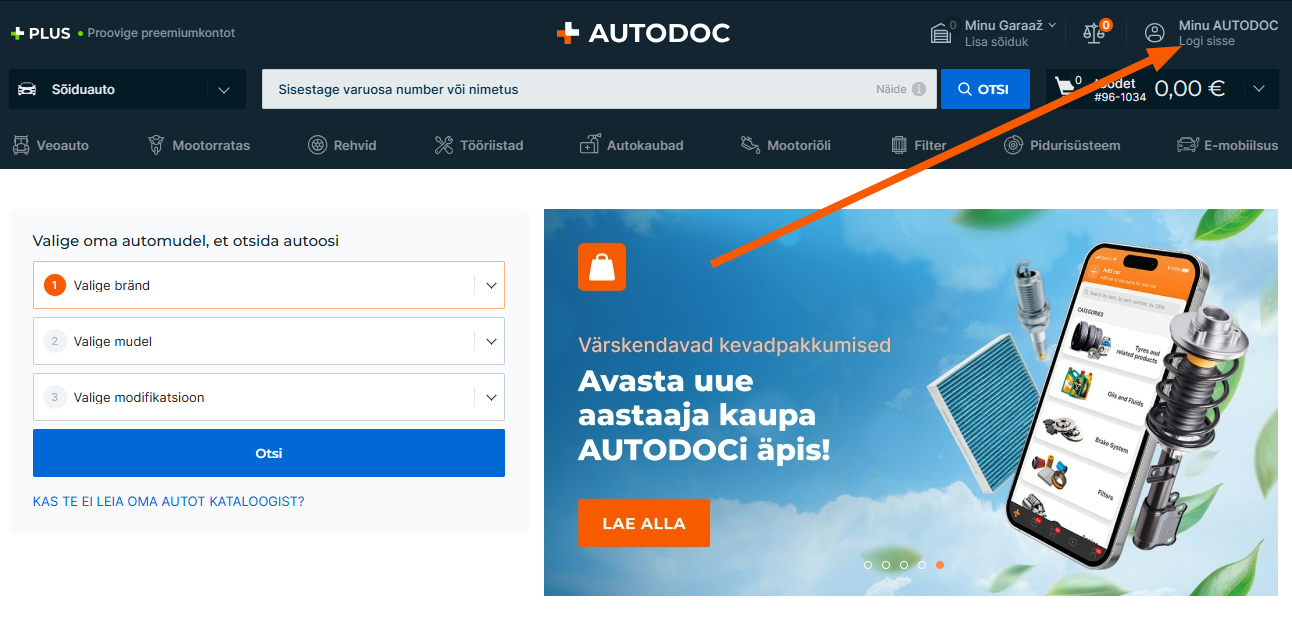The height and width of the screenshot is (628, 1292).
Task: Select the second banner carousel dot
Action: pyautogui.click(x=886, y=565)
